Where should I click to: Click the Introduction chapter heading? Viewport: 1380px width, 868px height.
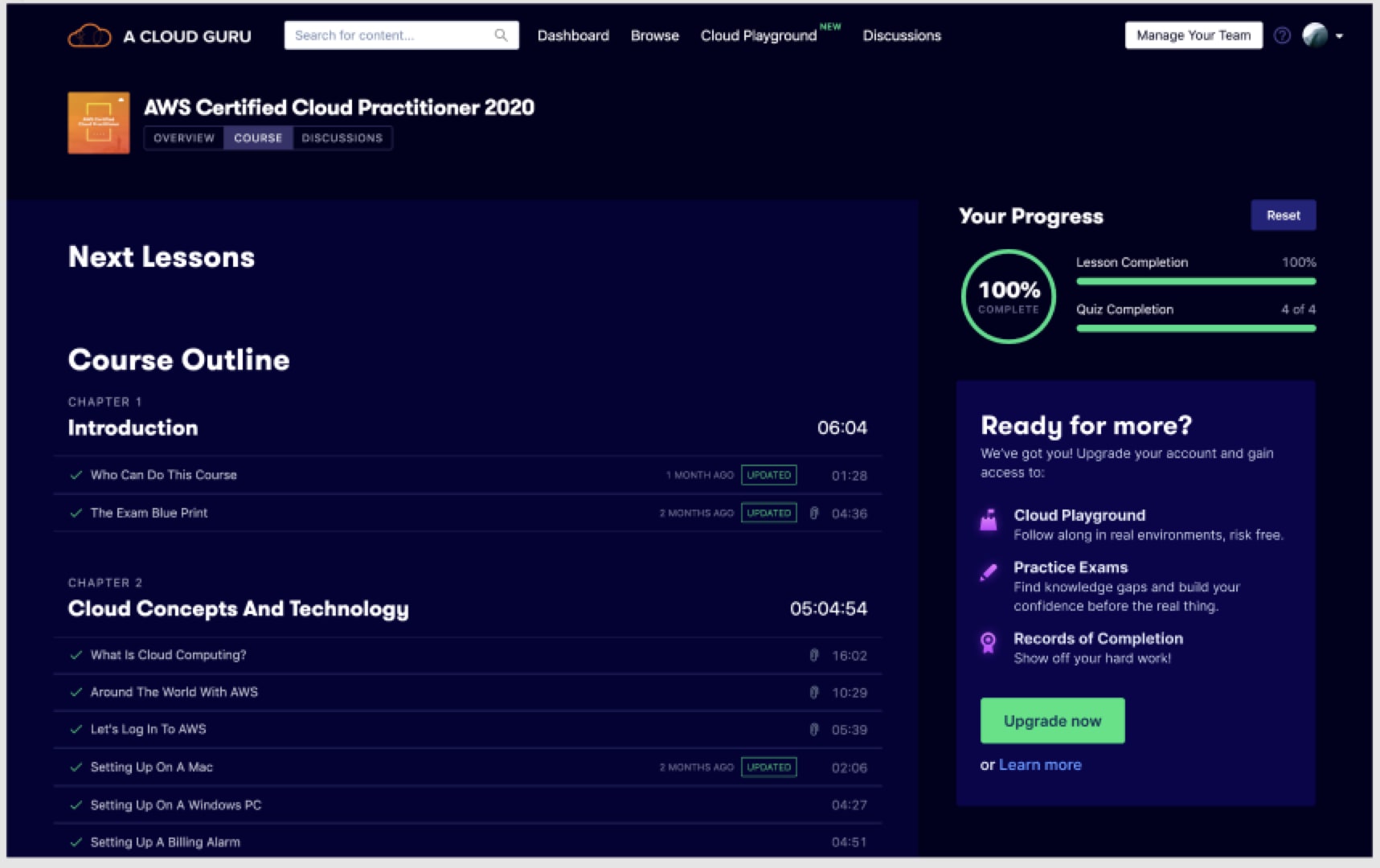[133, 428]
